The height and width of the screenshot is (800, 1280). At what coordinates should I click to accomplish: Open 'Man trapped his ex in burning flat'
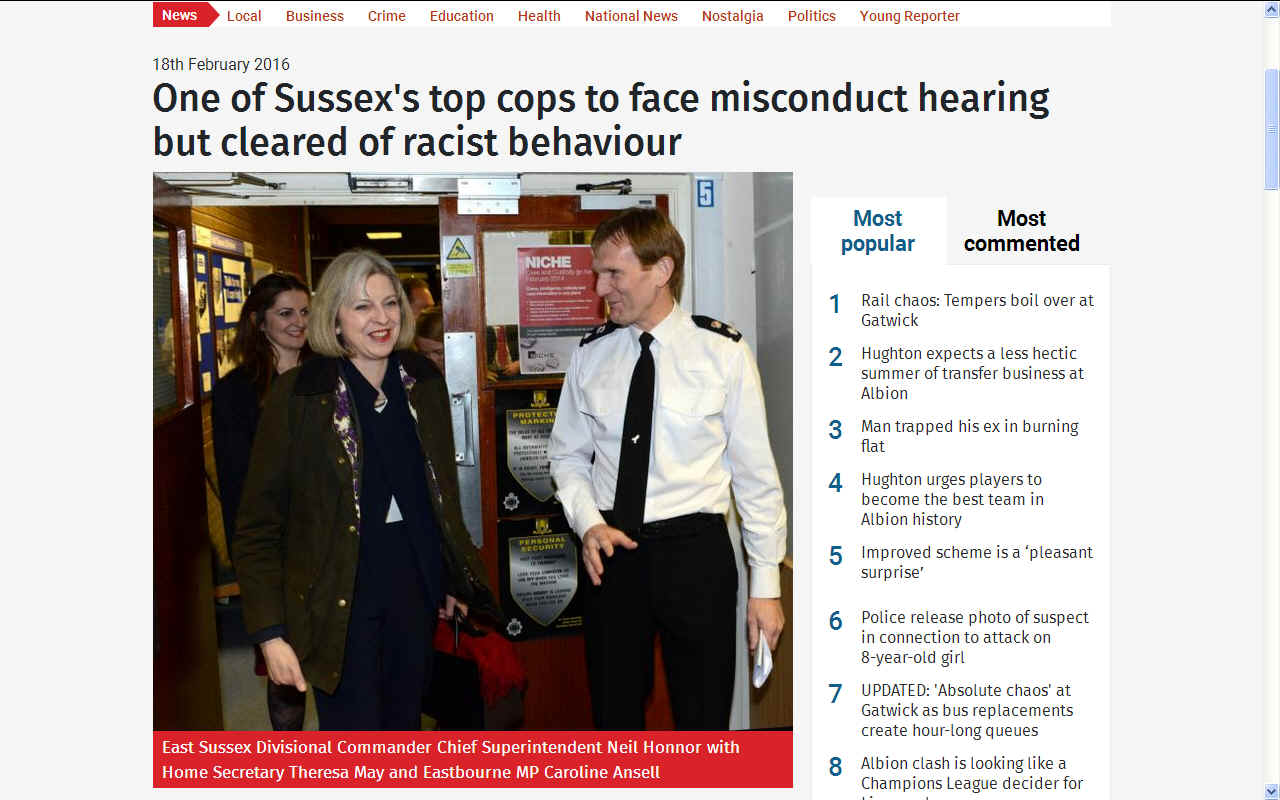tap(969, 436)
